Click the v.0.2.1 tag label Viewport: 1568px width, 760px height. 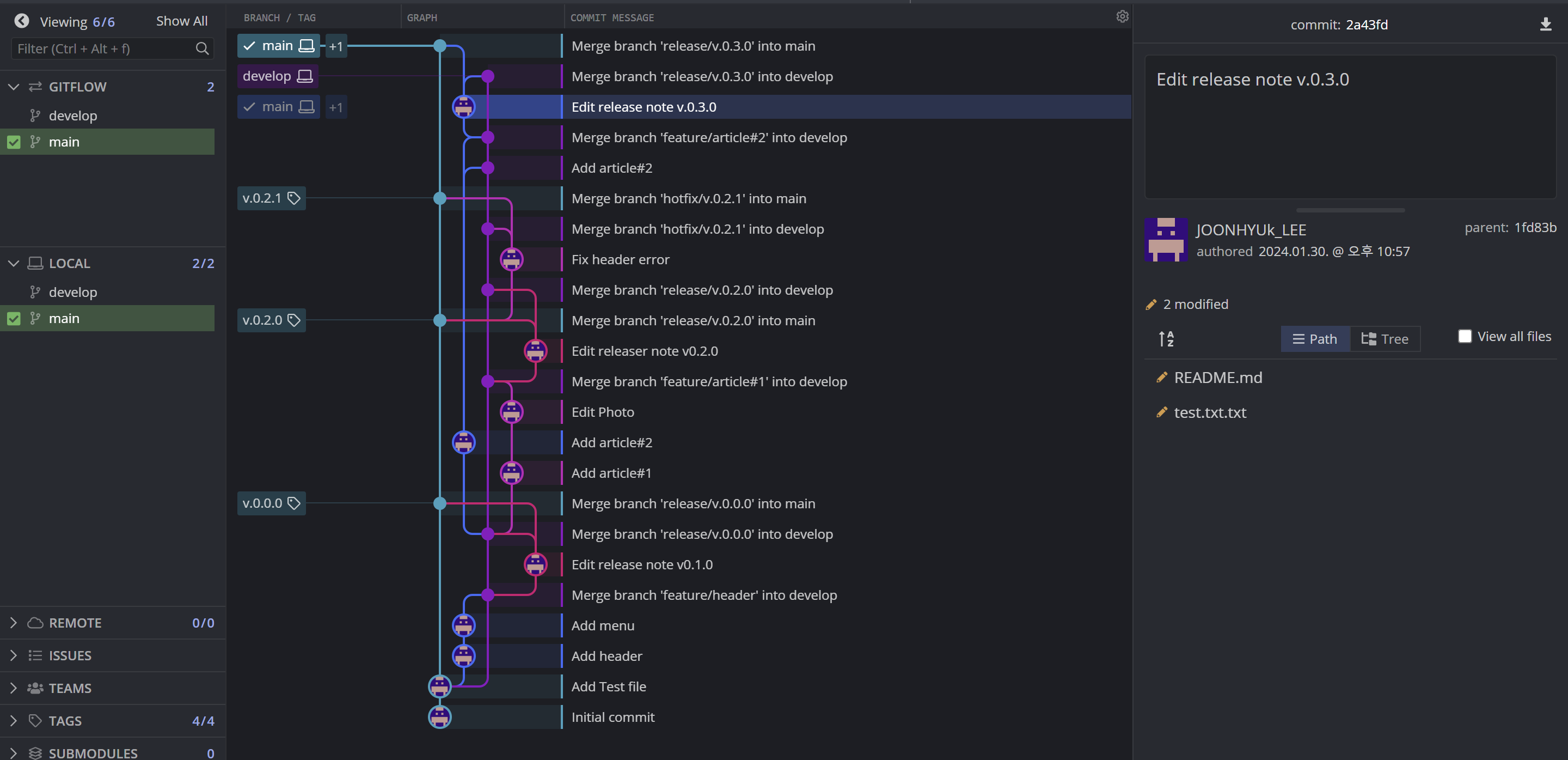coord(271,198)
